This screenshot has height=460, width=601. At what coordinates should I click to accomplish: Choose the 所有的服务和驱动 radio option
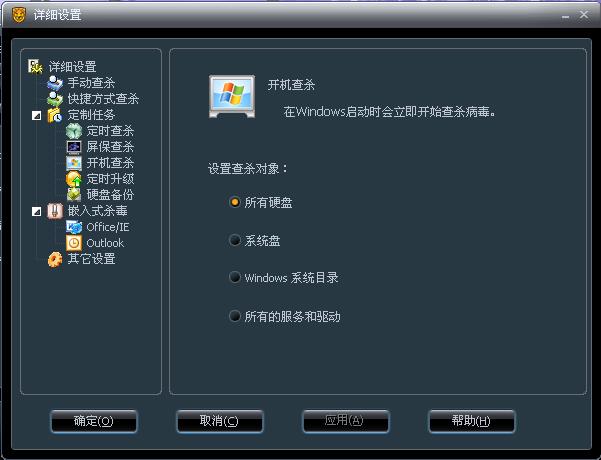coord(235,316)
